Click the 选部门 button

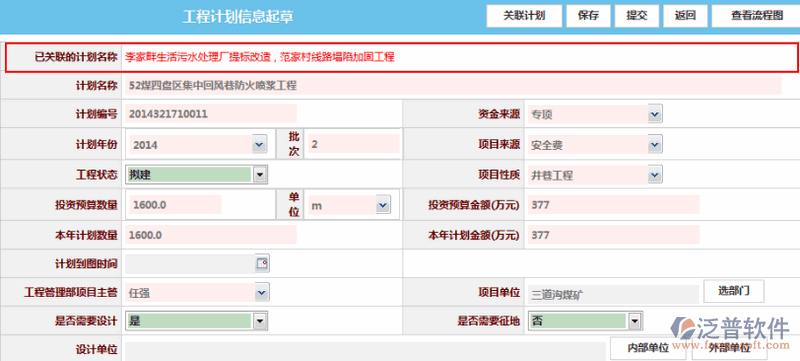click(734, 291)
